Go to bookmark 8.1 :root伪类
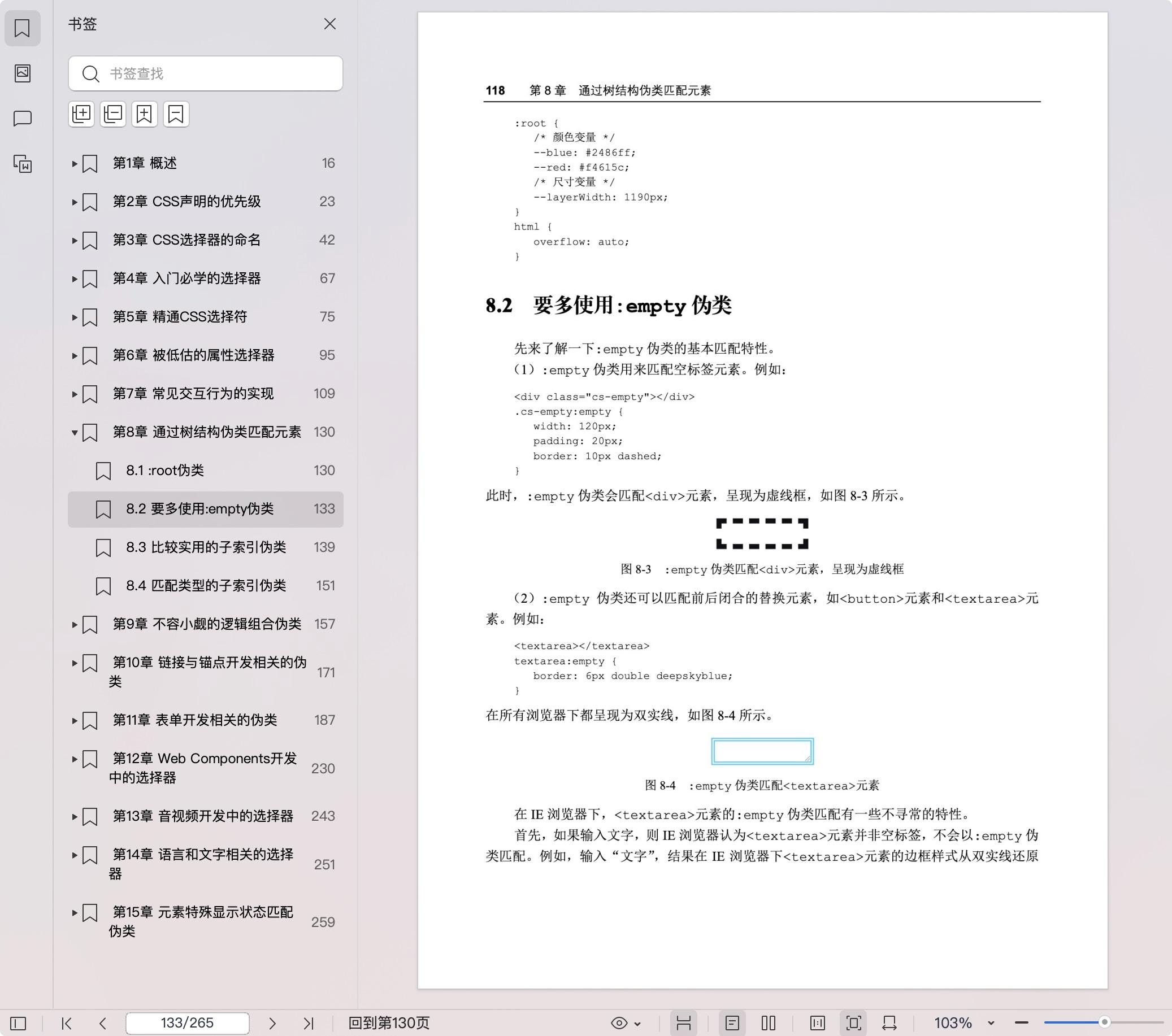 [x=205, y=471]
